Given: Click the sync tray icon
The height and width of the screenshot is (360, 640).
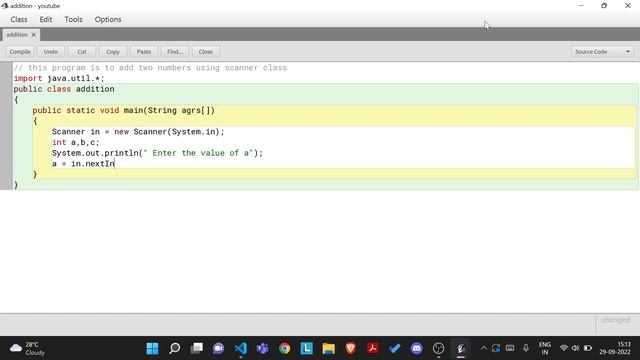Looking at the screenshot, I should coord(496,348).
